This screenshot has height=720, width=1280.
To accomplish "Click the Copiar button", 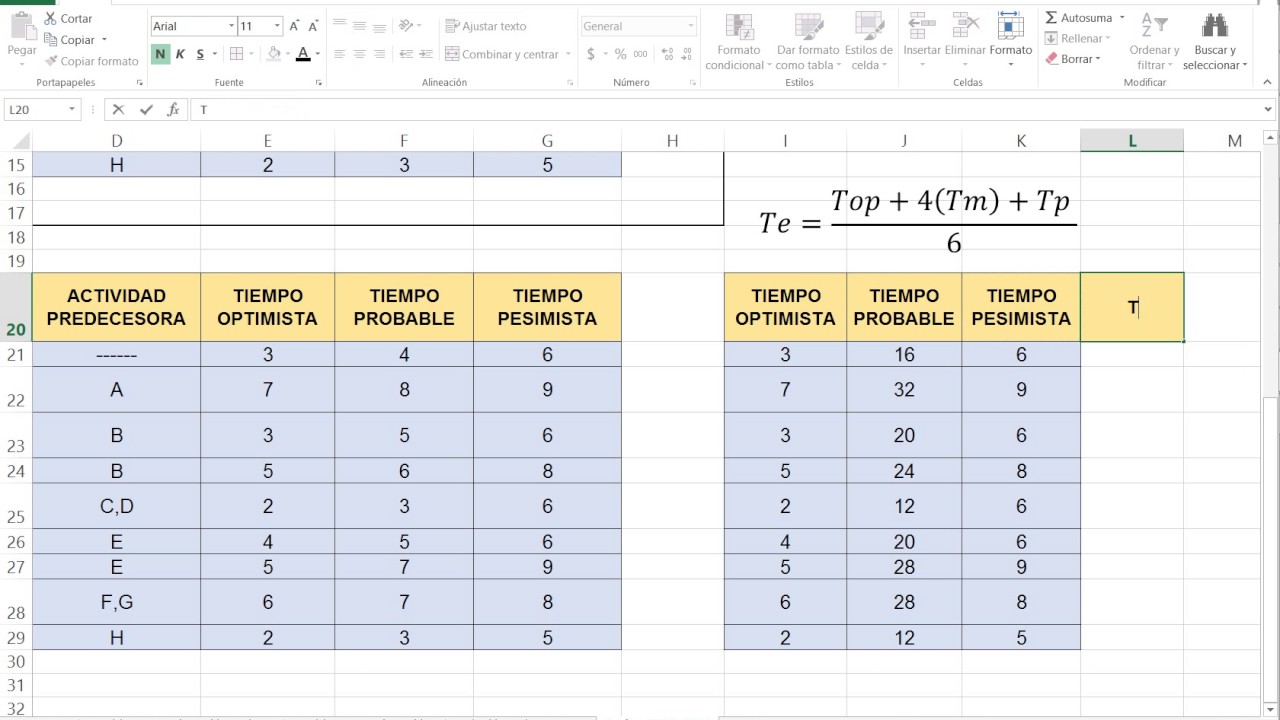I will [69, 40].
